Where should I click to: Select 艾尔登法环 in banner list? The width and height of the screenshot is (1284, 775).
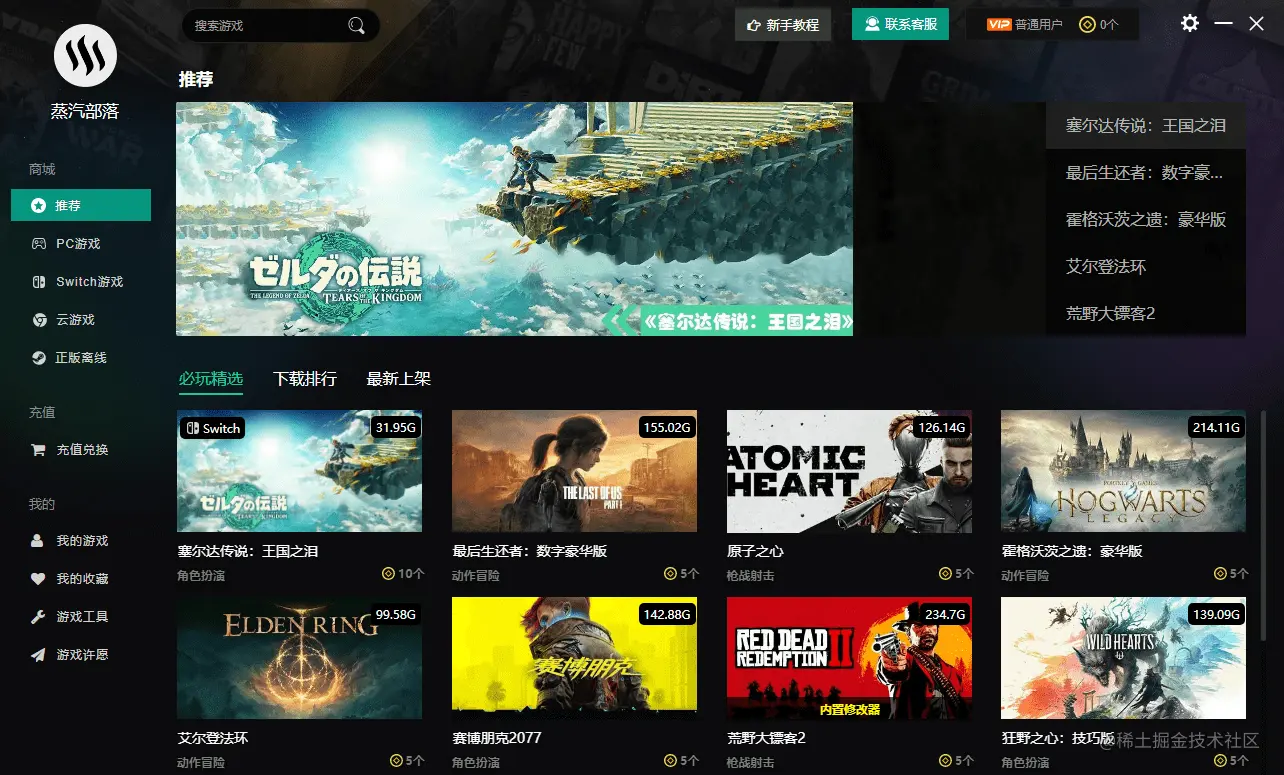click(1146, 267)
